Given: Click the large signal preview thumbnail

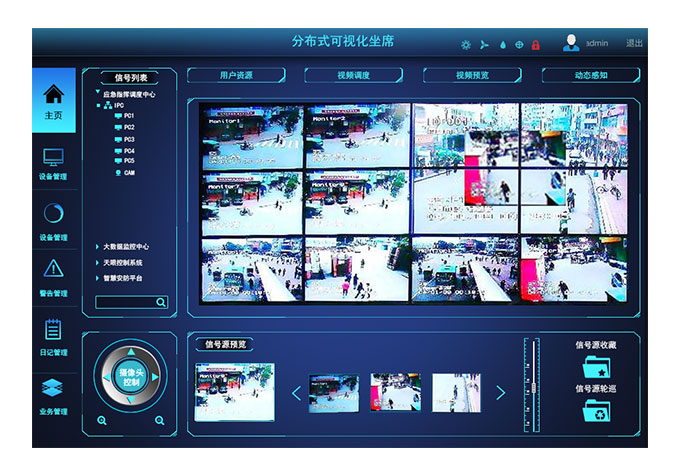Looking at the screenshot, I should coord(235,392).
